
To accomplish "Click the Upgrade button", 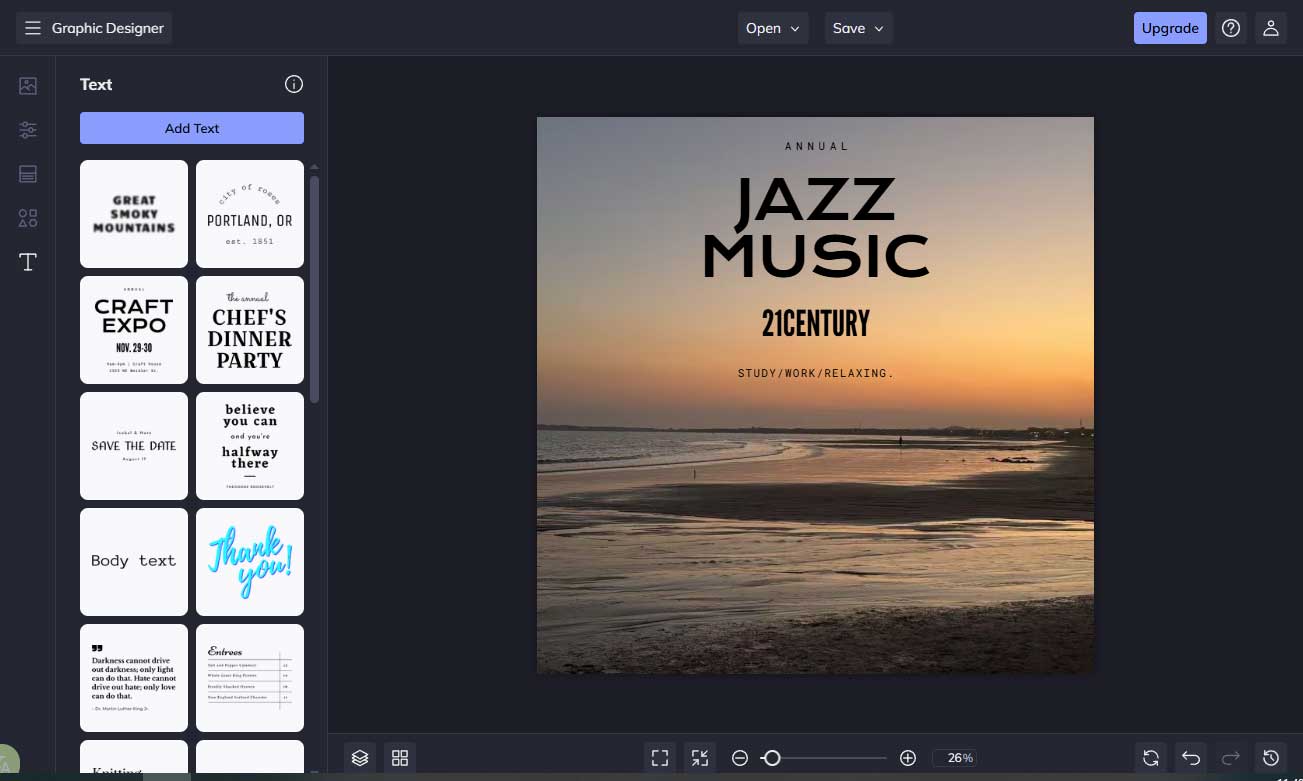I will (1170, 28).
